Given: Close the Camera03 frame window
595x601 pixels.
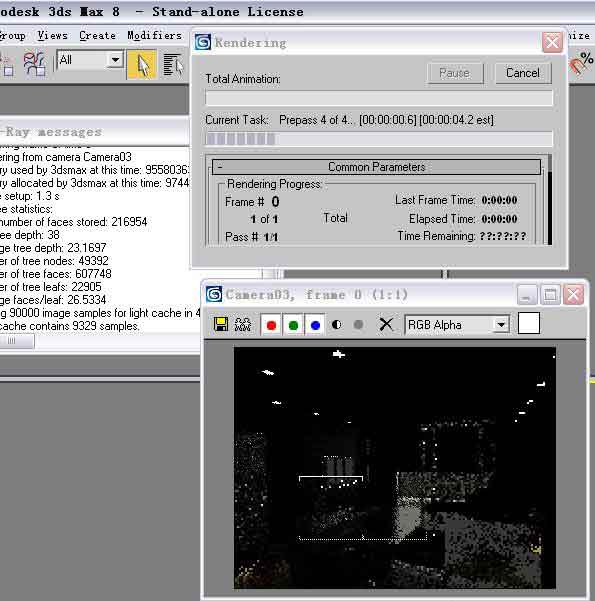Looking at the screenshot, I should click(573, 295).
